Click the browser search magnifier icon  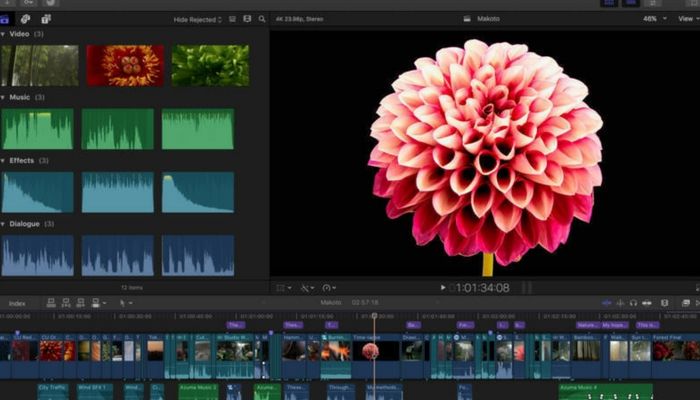pyautogui.click(x=262, y=19)
